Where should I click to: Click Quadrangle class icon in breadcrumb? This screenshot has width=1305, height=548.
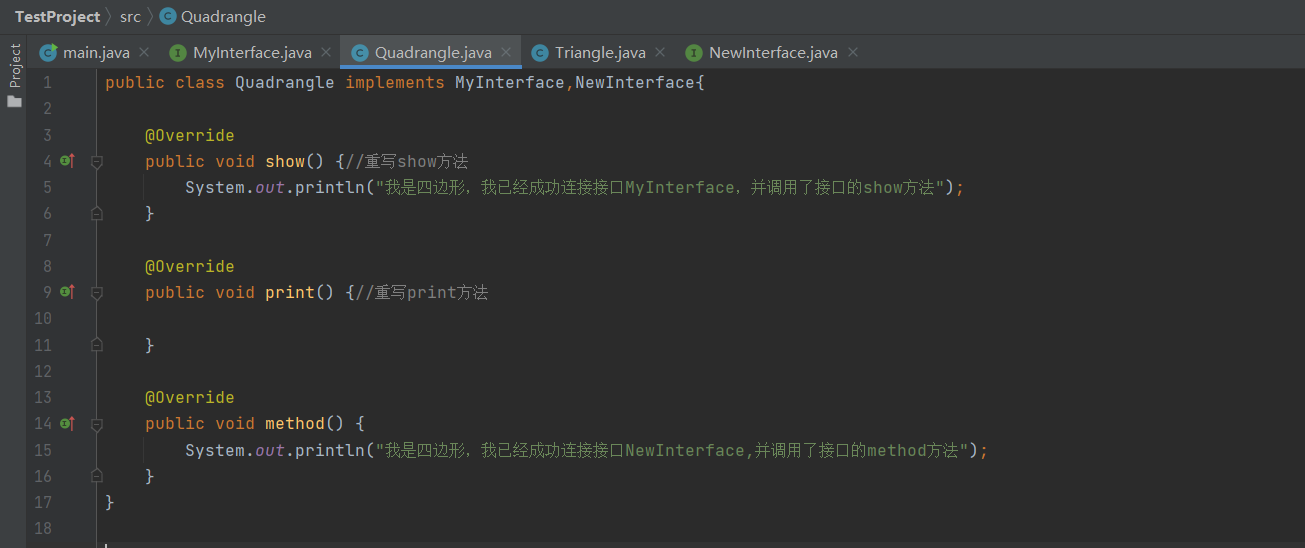tap(167, 16)
